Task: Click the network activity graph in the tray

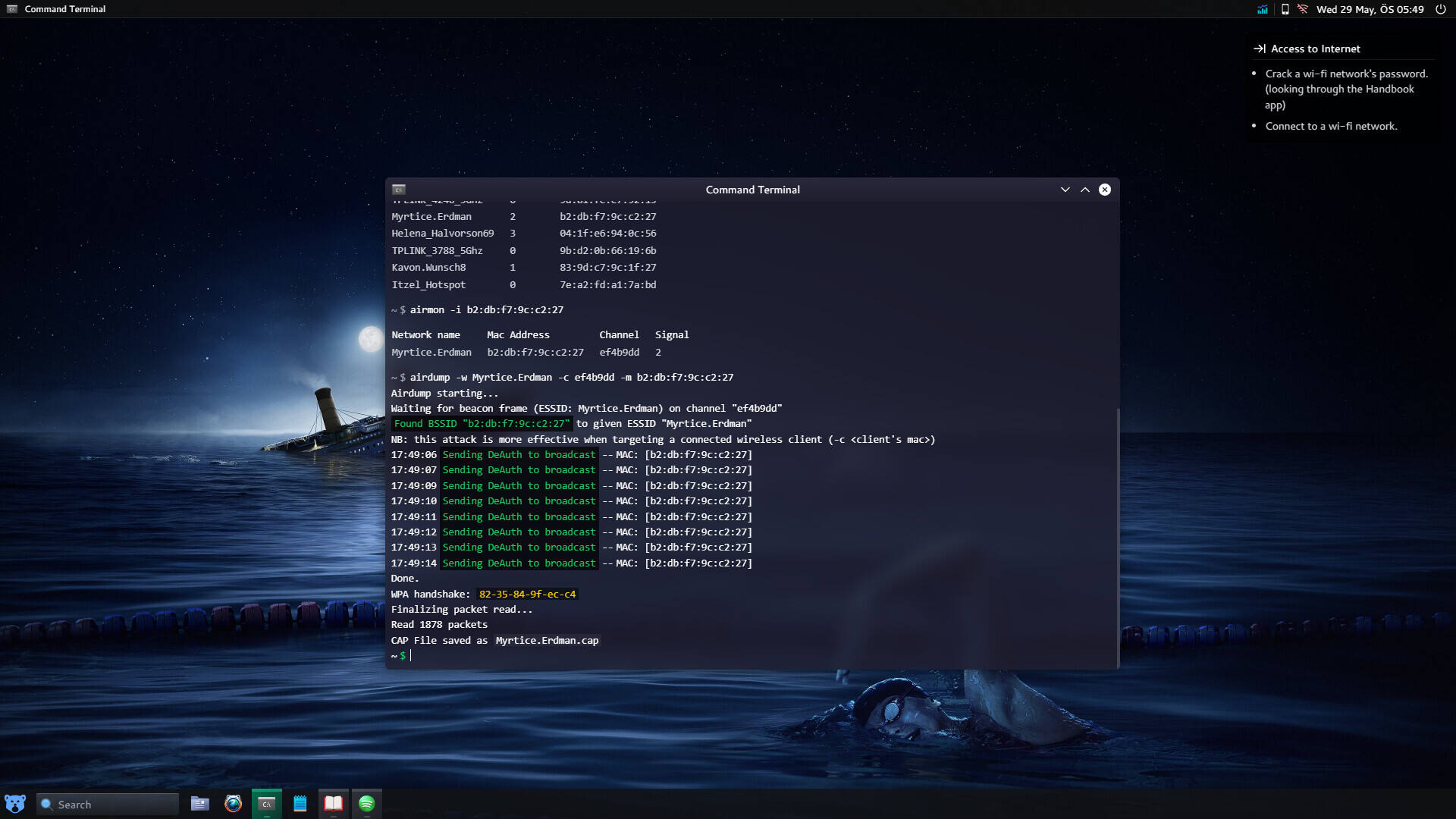Action: click(x=1263, y=9)
